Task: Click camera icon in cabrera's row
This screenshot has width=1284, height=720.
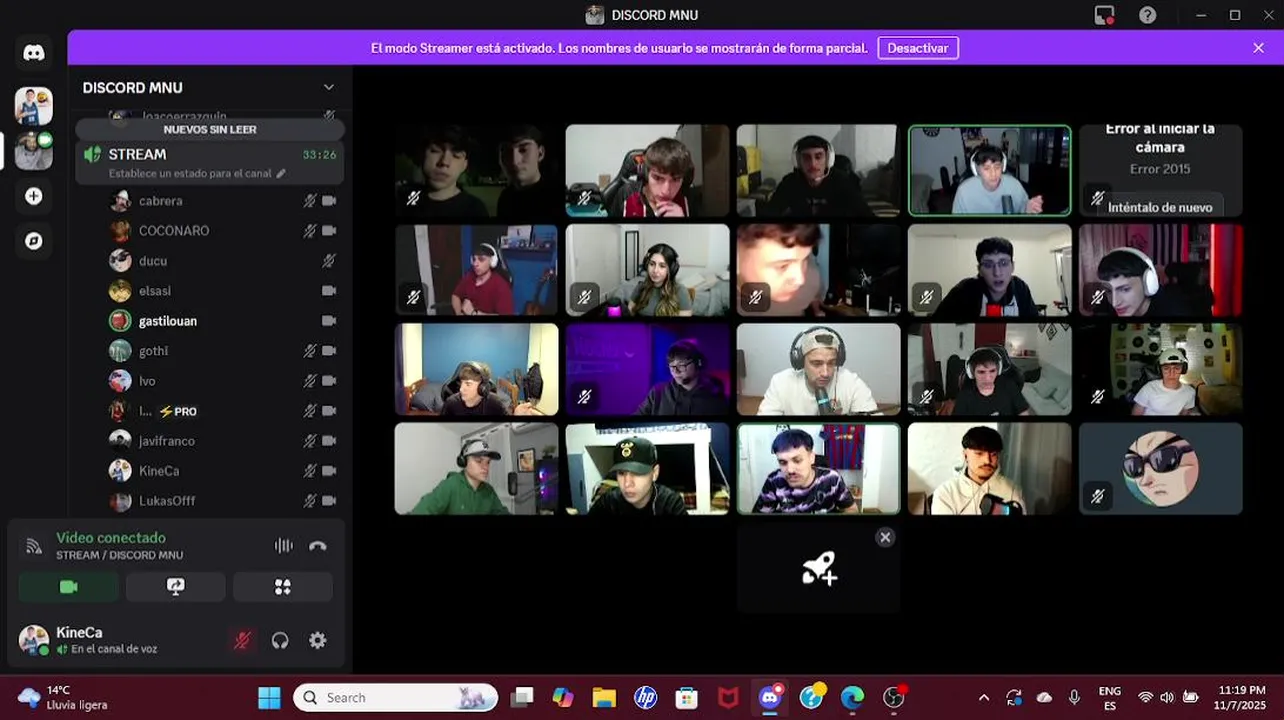Action: point(329,201)
